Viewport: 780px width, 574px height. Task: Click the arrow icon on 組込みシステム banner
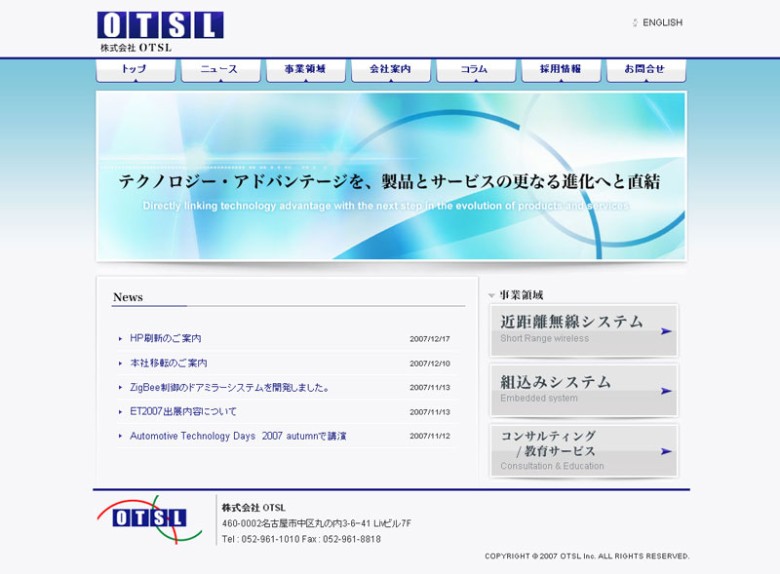(666, 391)
